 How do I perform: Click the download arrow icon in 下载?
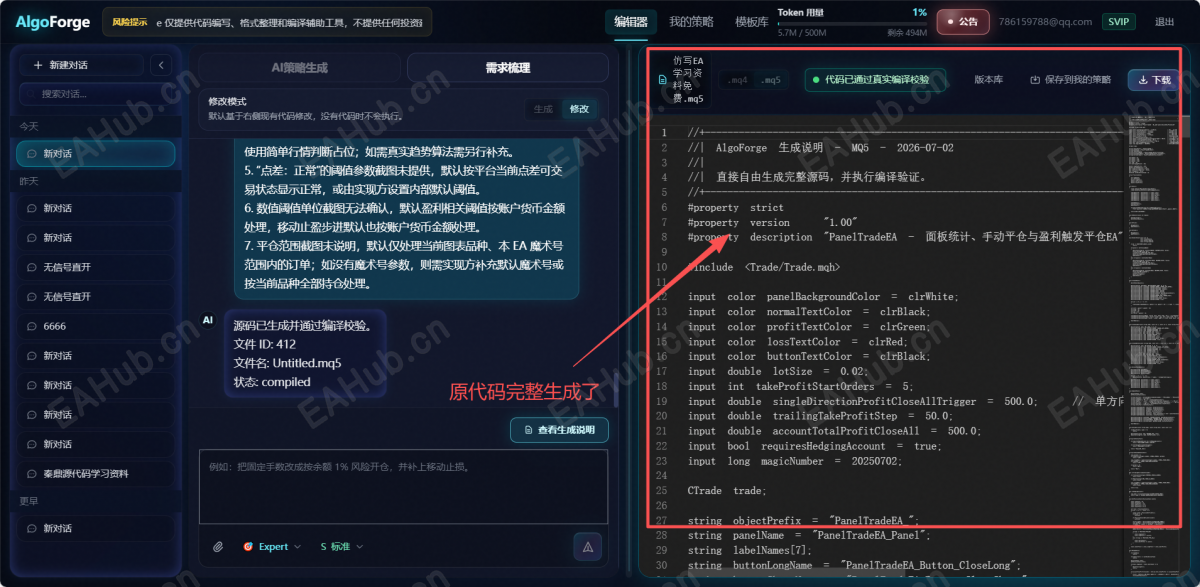pos(1143,80)
